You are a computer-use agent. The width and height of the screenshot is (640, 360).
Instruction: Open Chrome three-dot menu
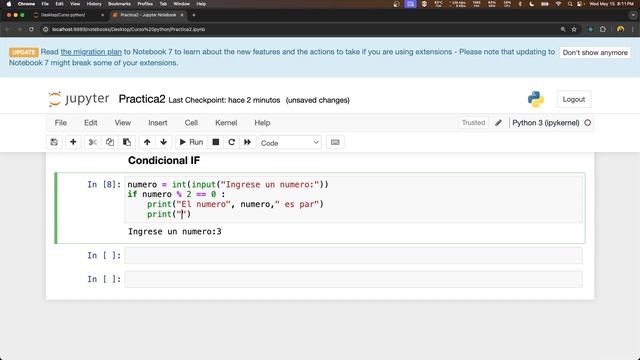[633, 29]
